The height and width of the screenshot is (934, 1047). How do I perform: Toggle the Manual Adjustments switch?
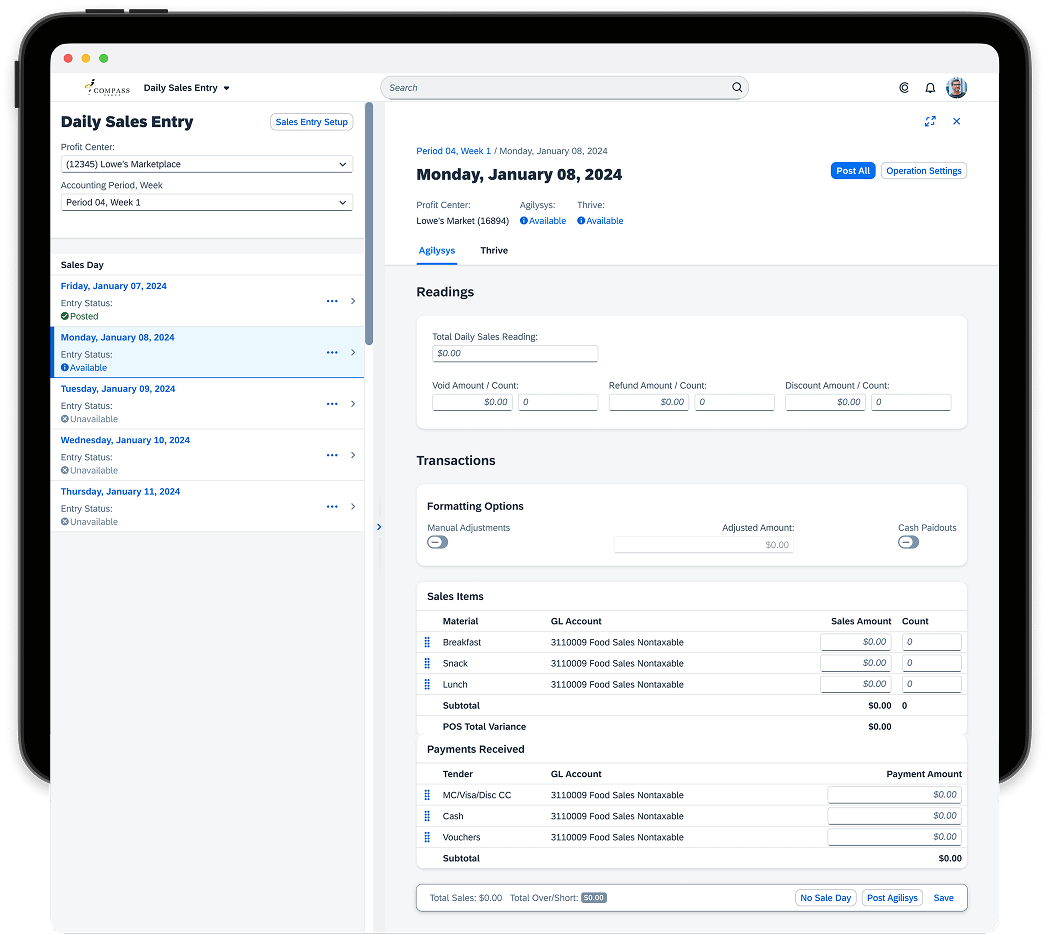(x=437, y=542)
